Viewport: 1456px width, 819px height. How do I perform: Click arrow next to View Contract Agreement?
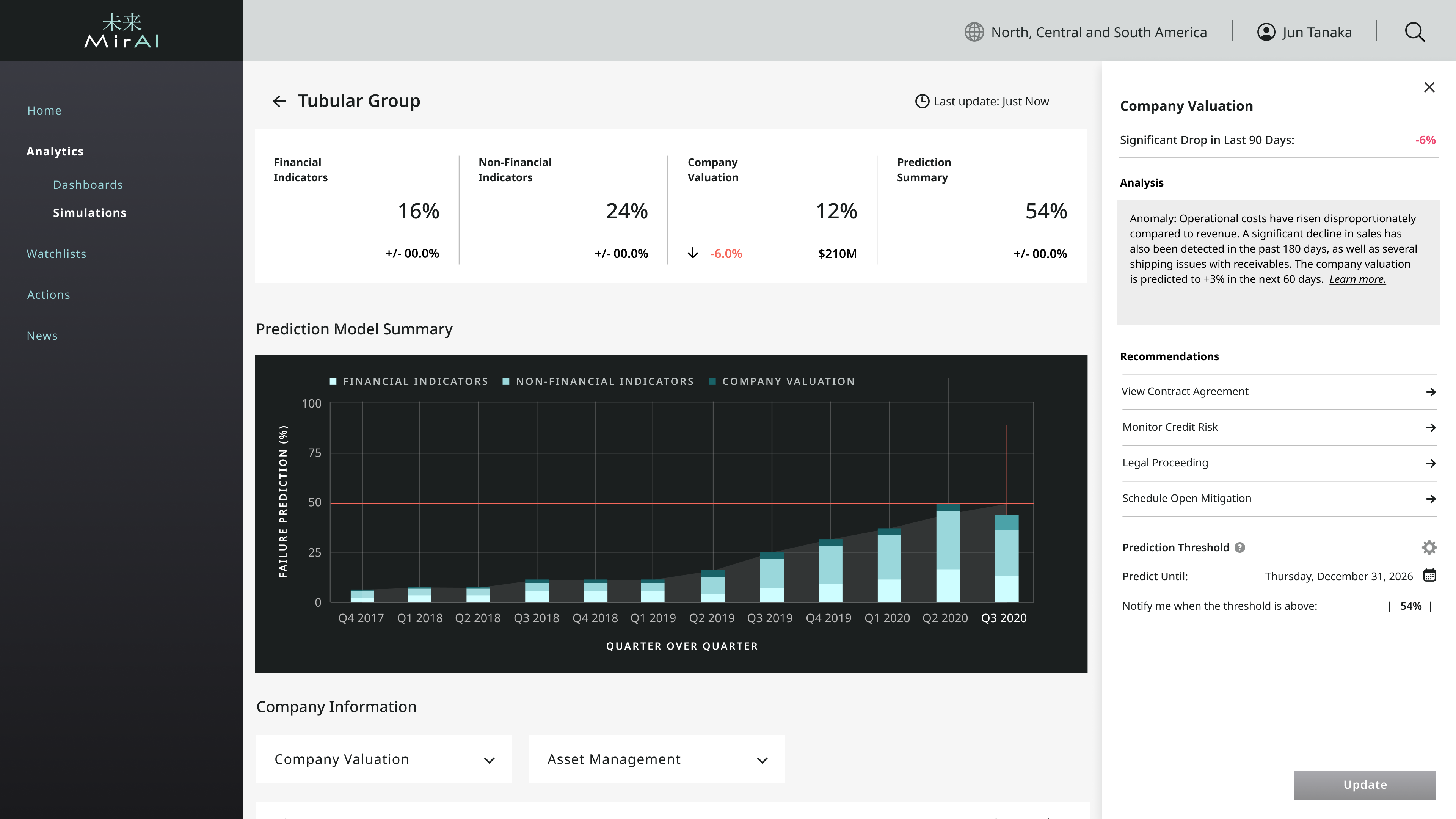pos(1431,392)
